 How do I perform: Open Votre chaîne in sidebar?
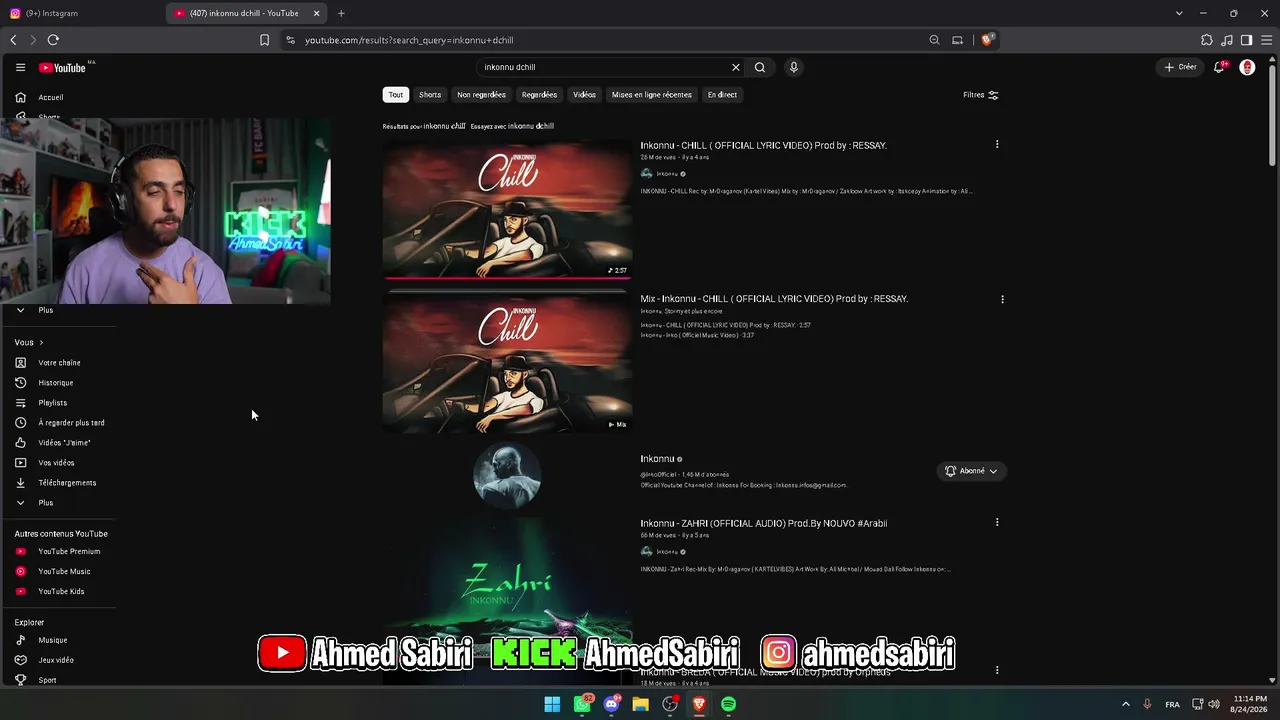[60, 363]
